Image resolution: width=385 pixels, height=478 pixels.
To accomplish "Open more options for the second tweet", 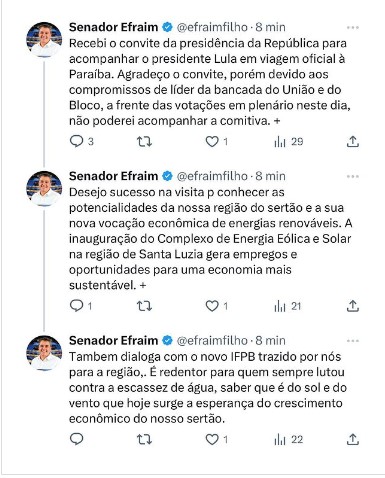I will tap(353, 176).
